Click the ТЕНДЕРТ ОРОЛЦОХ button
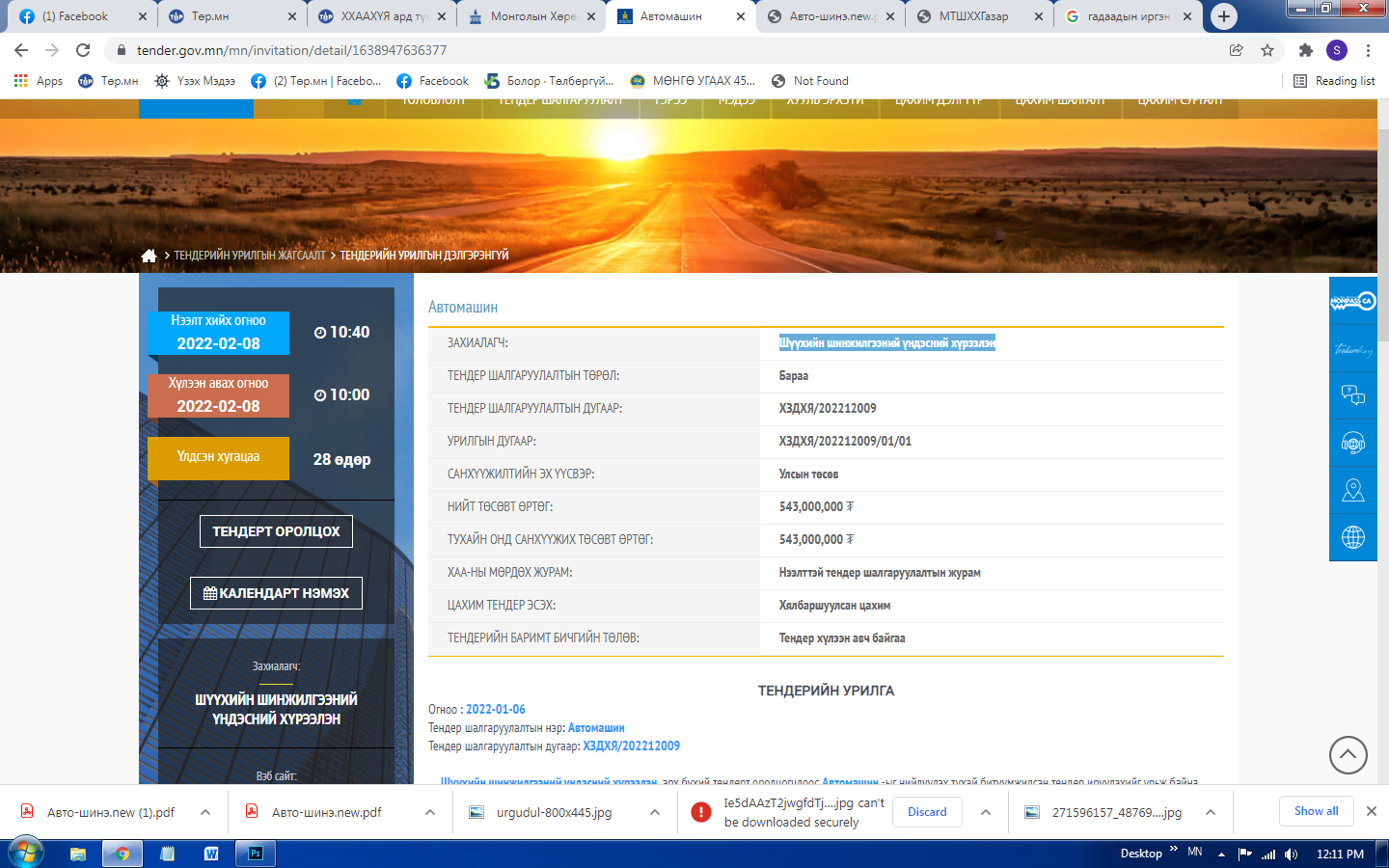Viewport: 1389px width, 868px height. (276, 531)
